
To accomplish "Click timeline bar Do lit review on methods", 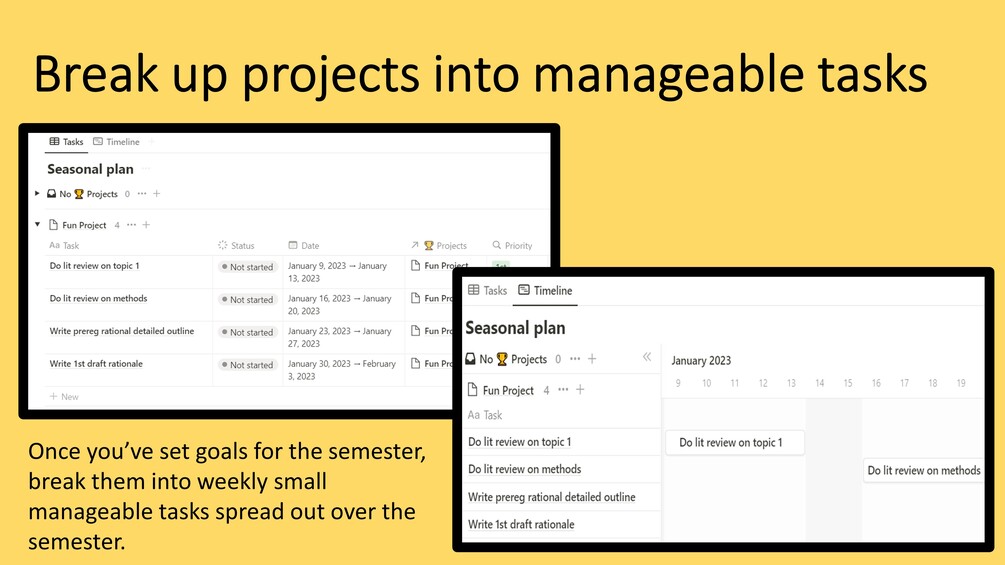I will click(x=923, y=470).
